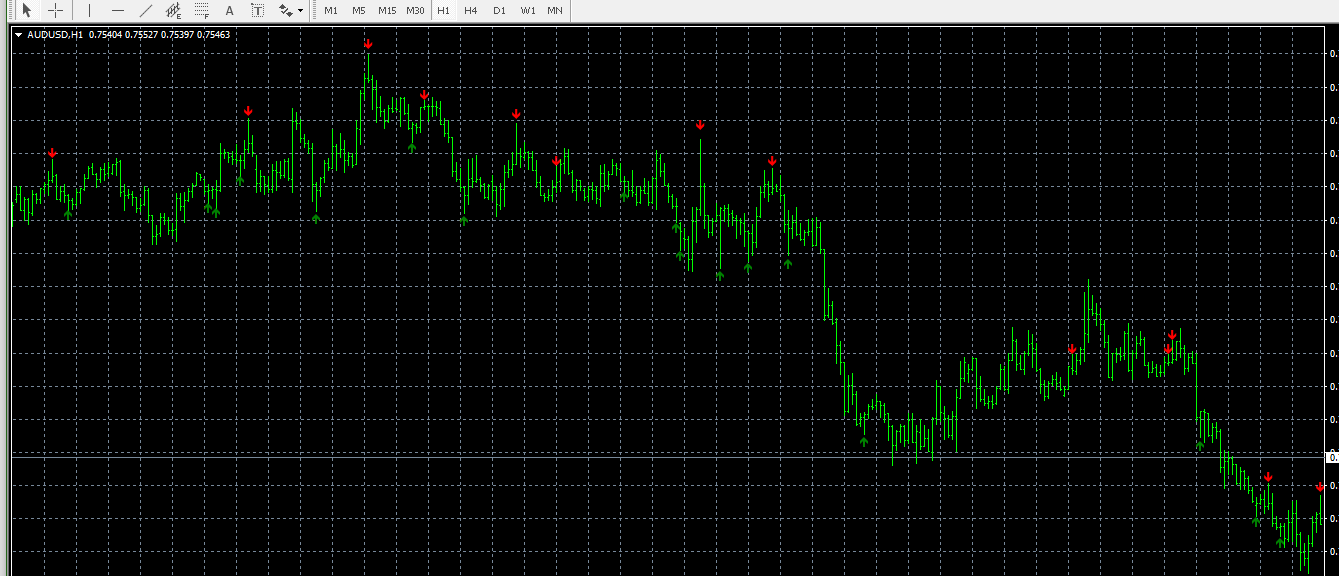Choose the Vertical Line drawing tool
Viewport: 1339px width, 576px height.
(90, 10)
